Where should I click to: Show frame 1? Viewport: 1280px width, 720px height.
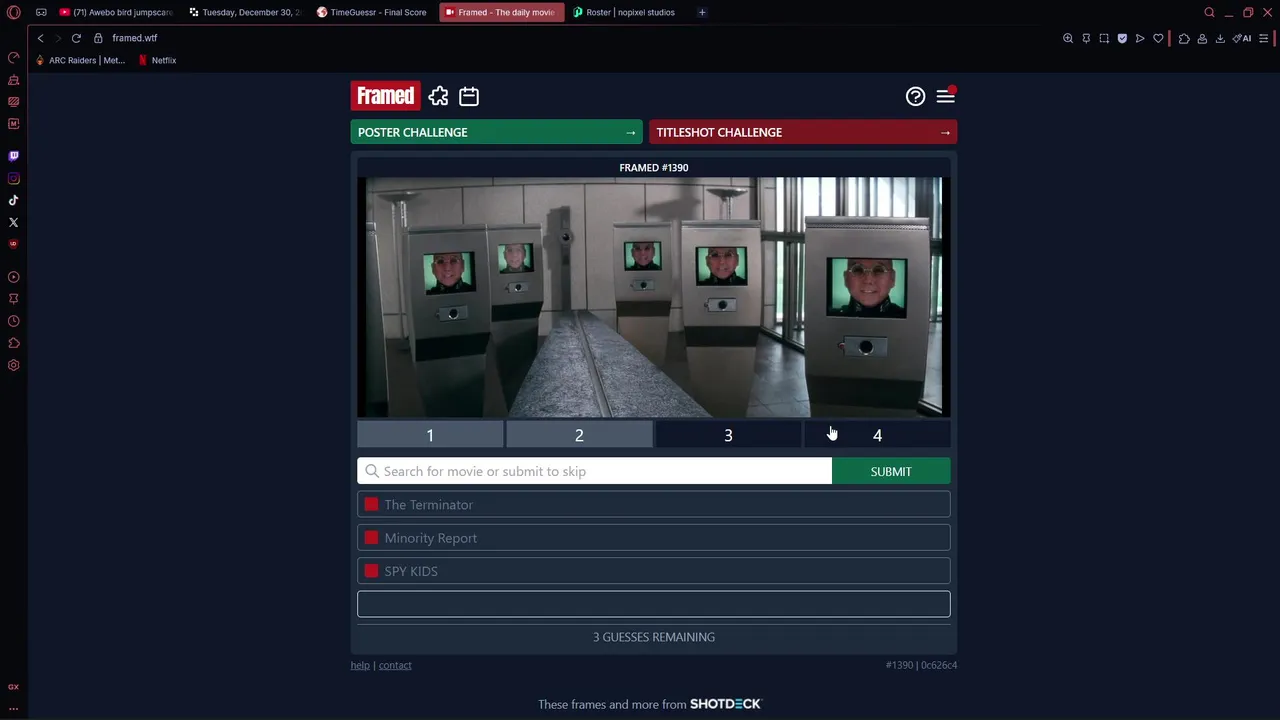(x=430, y=435)
